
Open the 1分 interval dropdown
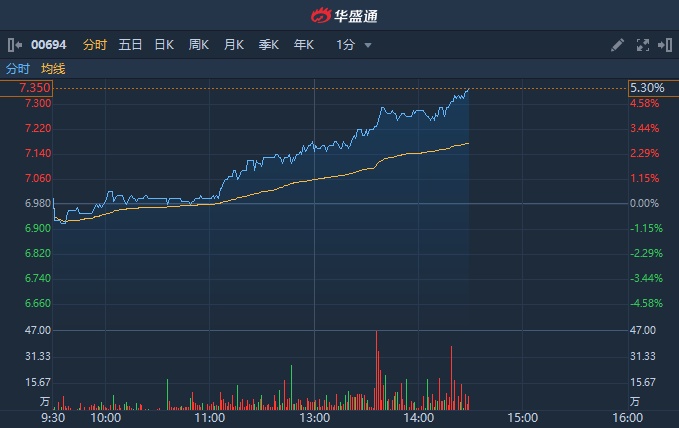[354, 45]
